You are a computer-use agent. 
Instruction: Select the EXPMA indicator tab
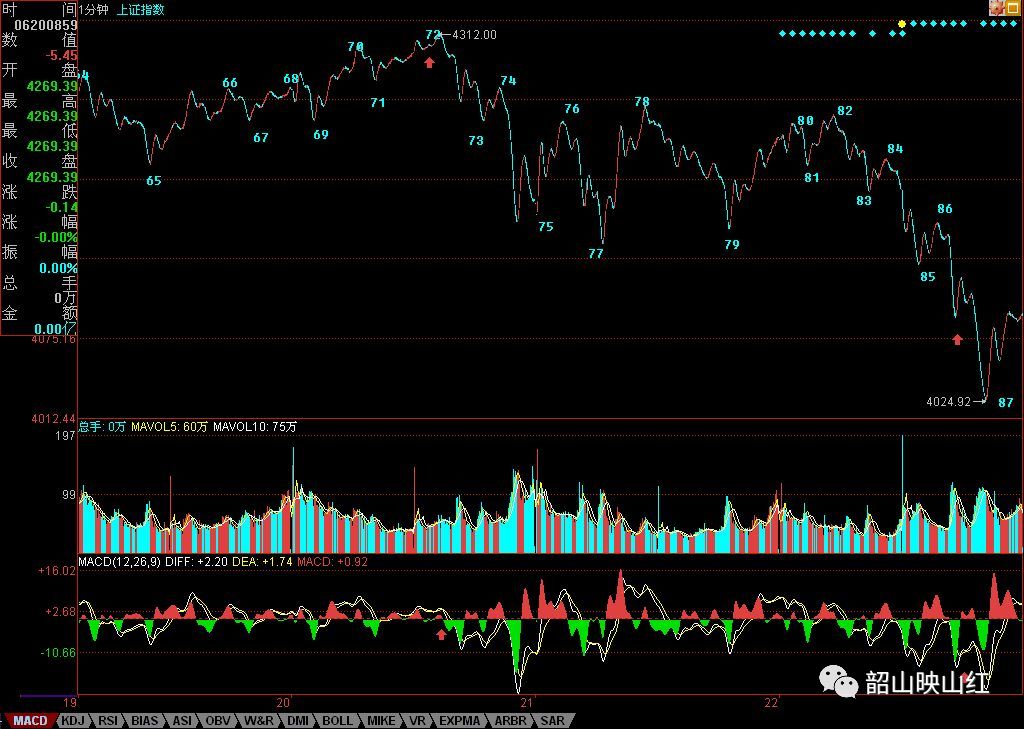click(460, 721)
